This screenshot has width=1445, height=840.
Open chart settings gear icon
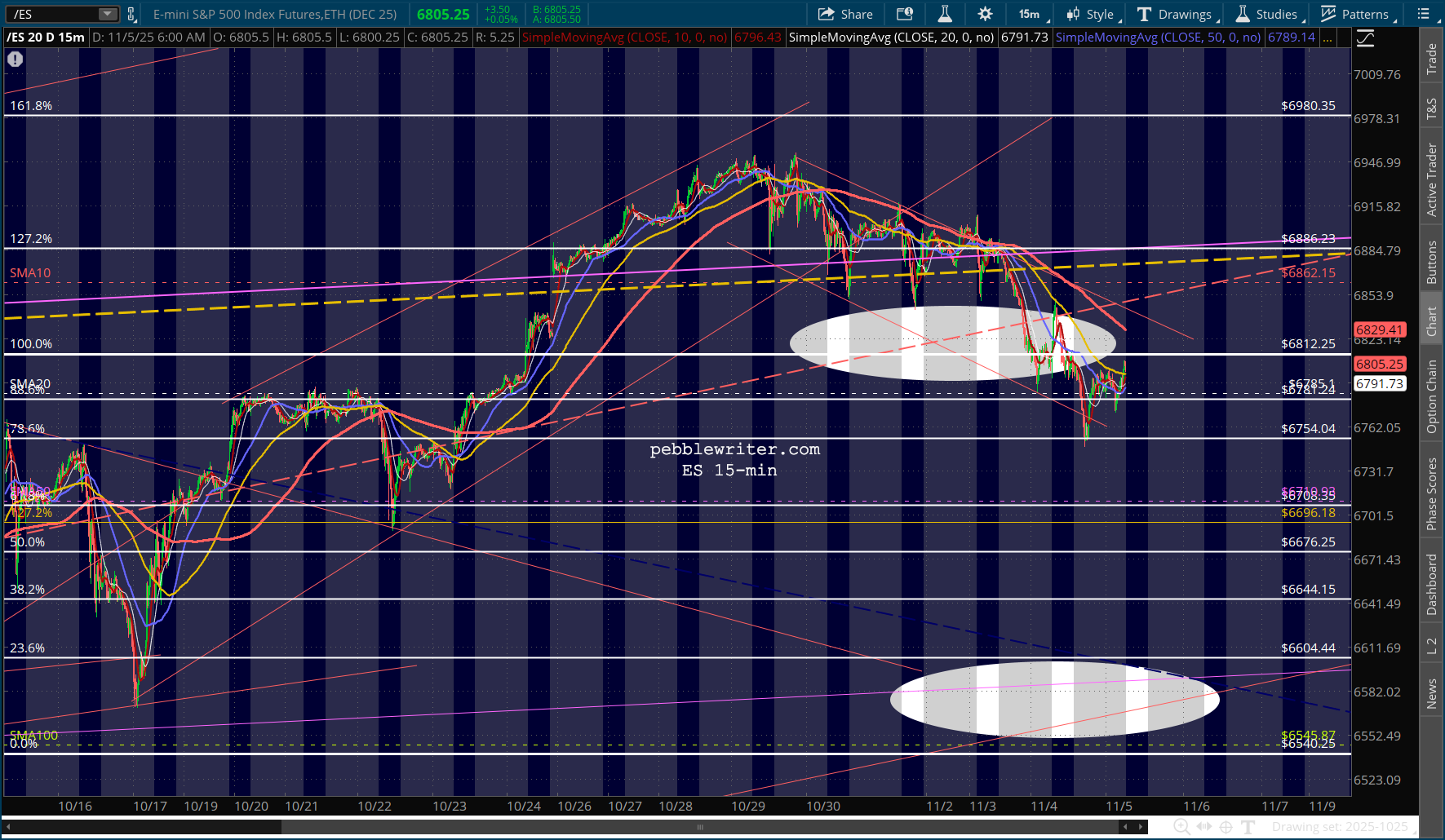(985, 14)
